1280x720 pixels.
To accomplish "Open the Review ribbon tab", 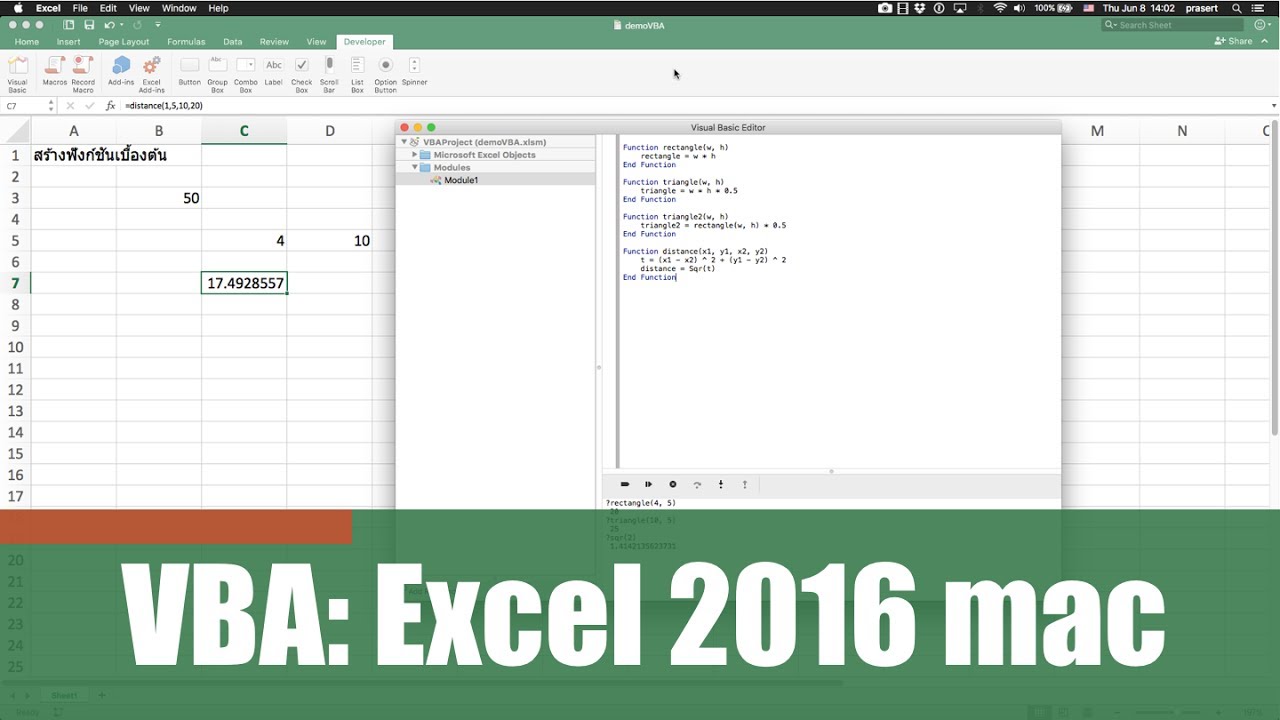I will [x=274, y=42].
